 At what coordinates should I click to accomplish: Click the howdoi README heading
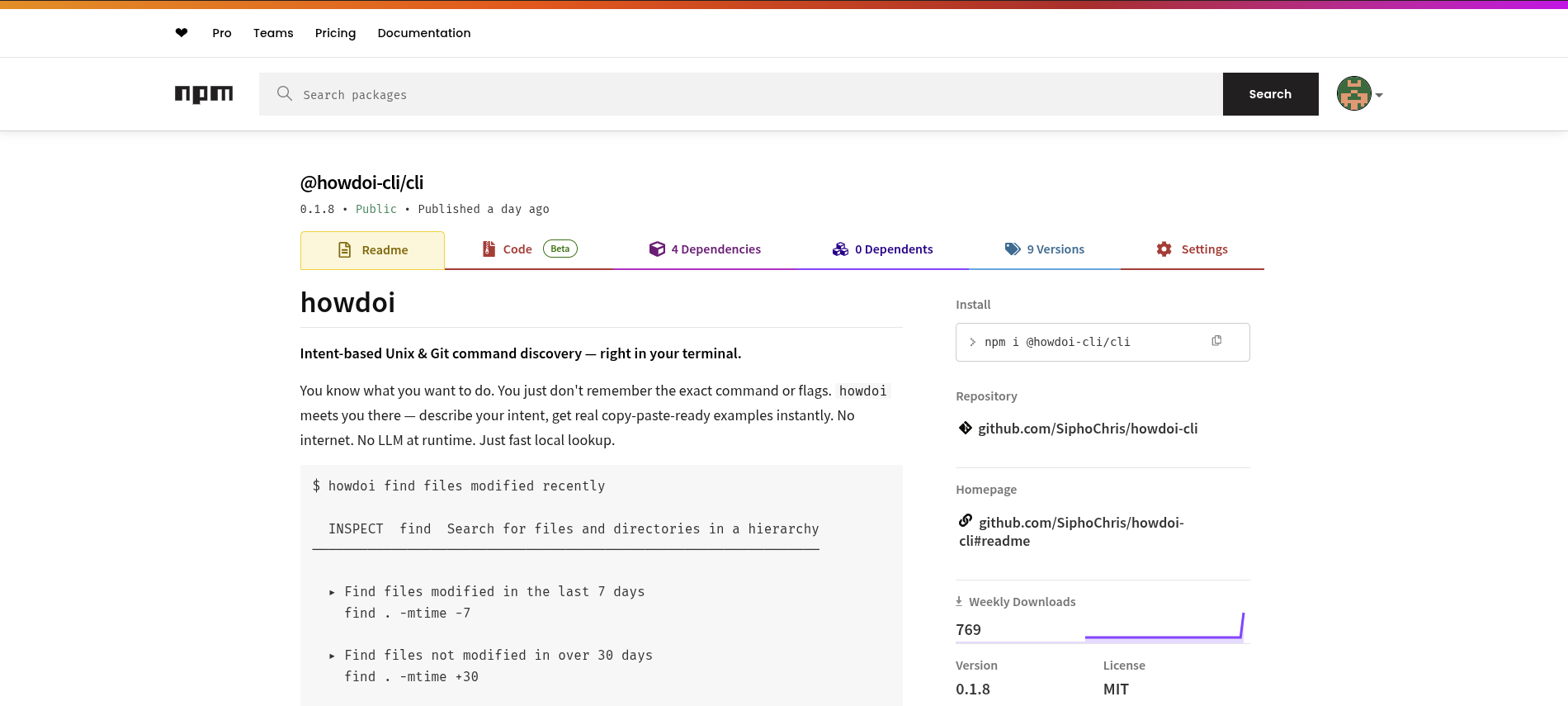tap(347, 303)
